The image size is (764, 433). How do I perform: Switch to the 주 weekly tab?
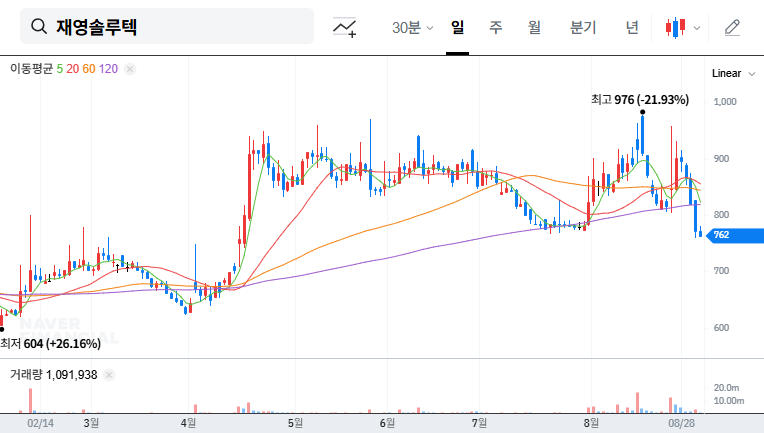click(x=496, y=27)
